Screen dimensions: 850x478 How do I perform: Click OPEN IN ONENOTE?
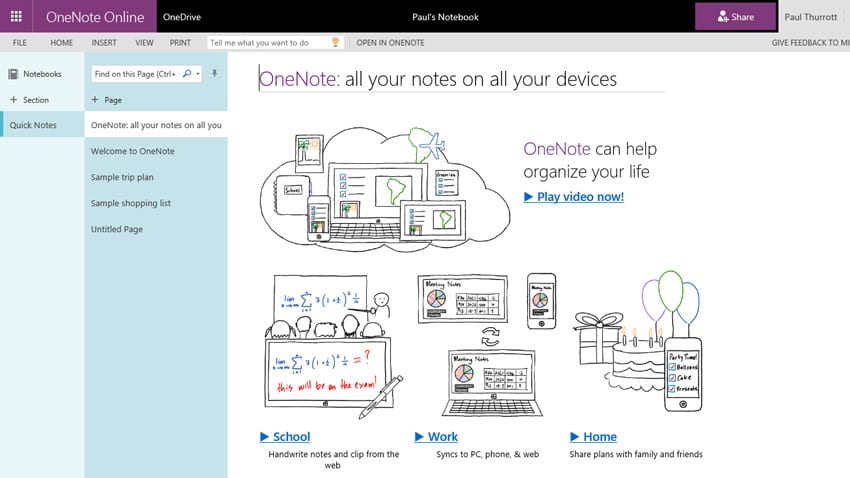390,43
